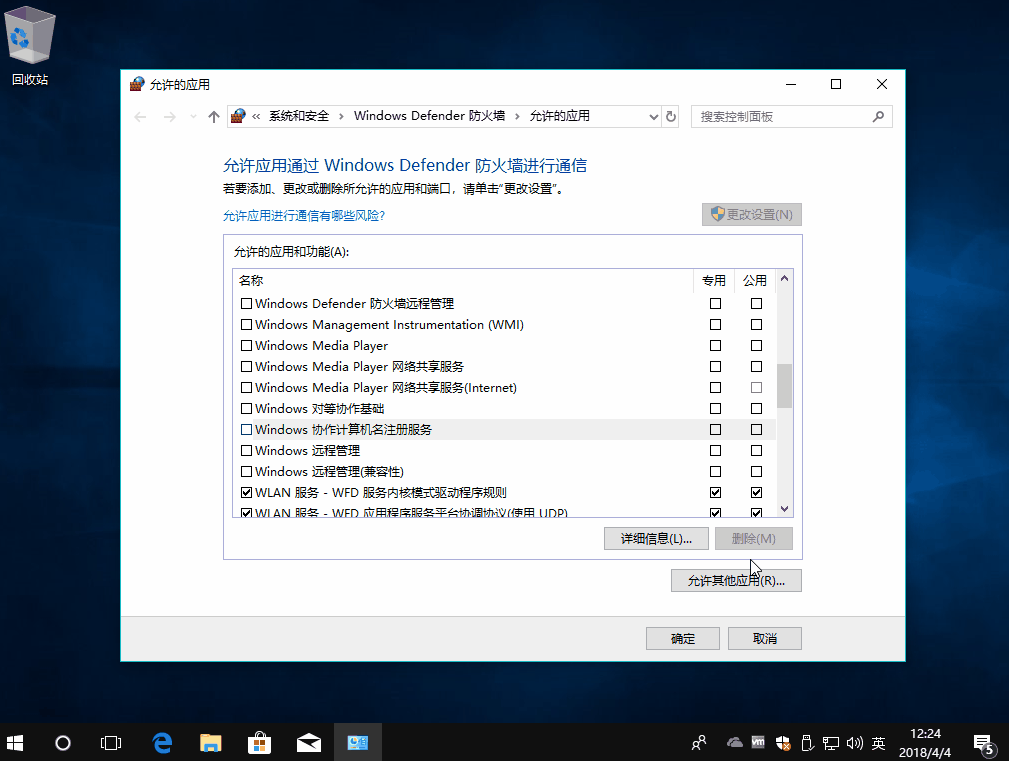Open Windows Defender tray icon
This screenshot has height=761, width=1009.
click(782, 743)
